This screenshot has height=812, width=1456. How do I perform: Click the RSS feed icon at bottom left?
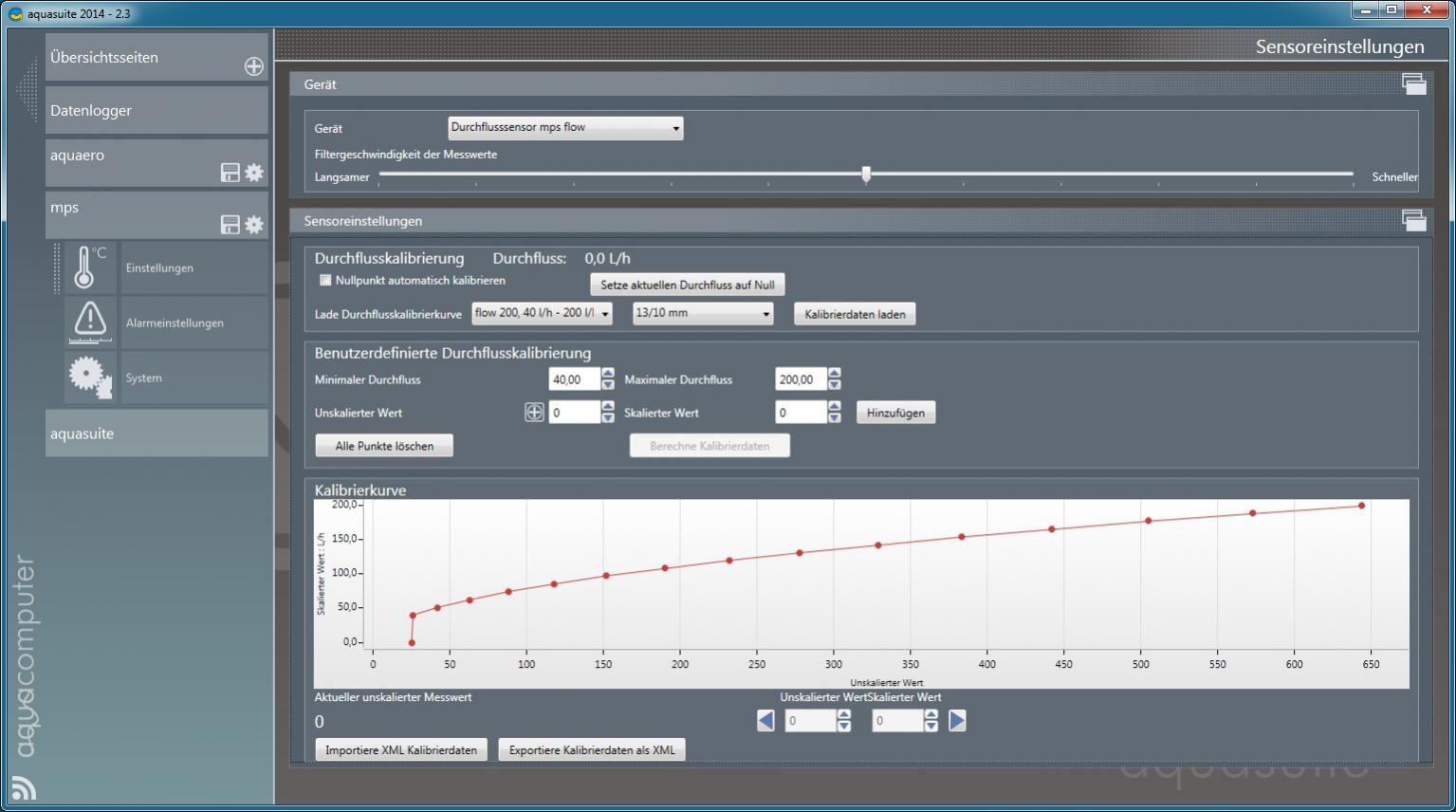[x=24, y=787]
